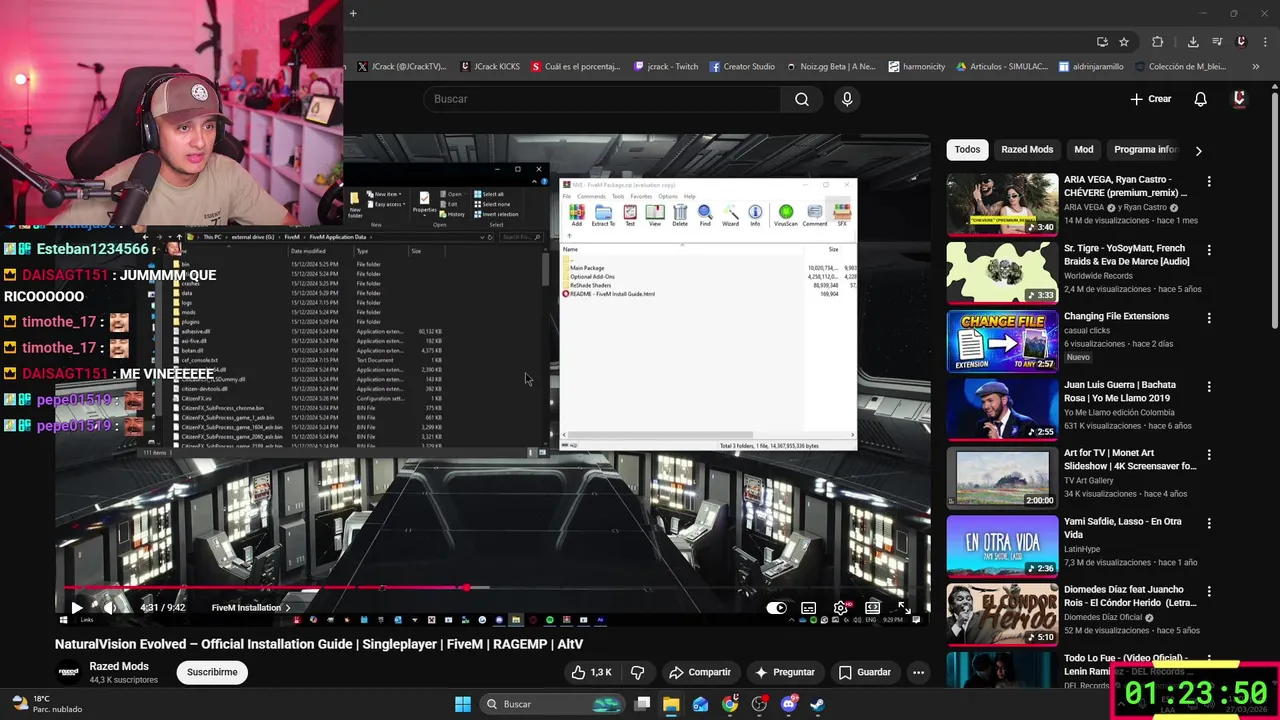The height and width of the screenshot is (720, 1280).
Task: Open Windows Start menu
Action: pyautogui.click(x=463, y=704)
